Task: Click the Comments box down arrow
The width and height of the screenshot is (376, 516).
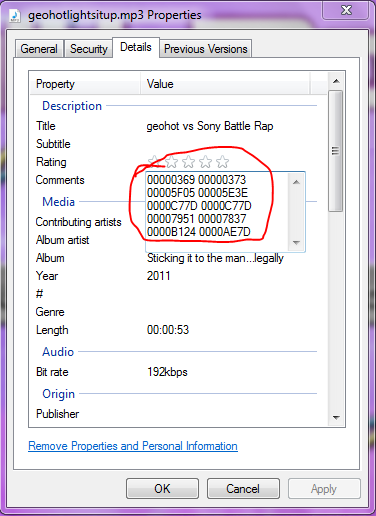Action: pyautogui.click(x=296, y=243)
